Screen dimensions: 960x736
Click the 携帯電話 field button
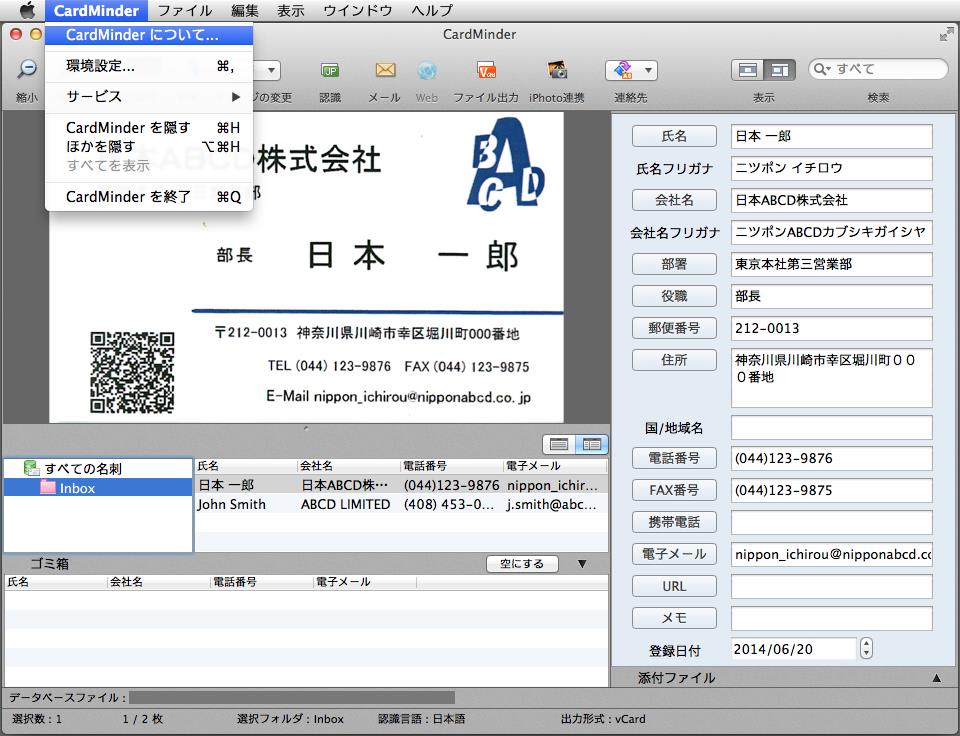pyautogui.click(x=674, y=522)
